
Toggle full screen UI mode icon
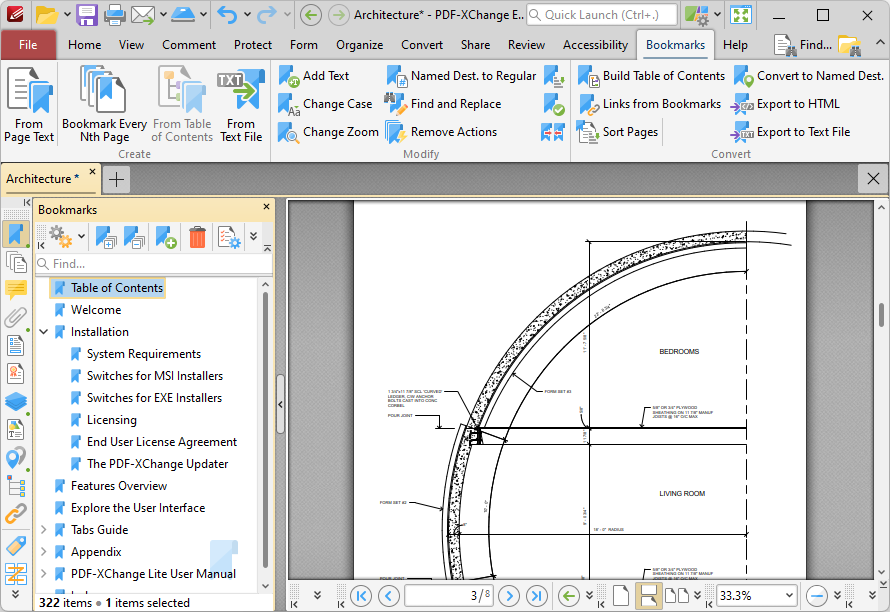741,15
